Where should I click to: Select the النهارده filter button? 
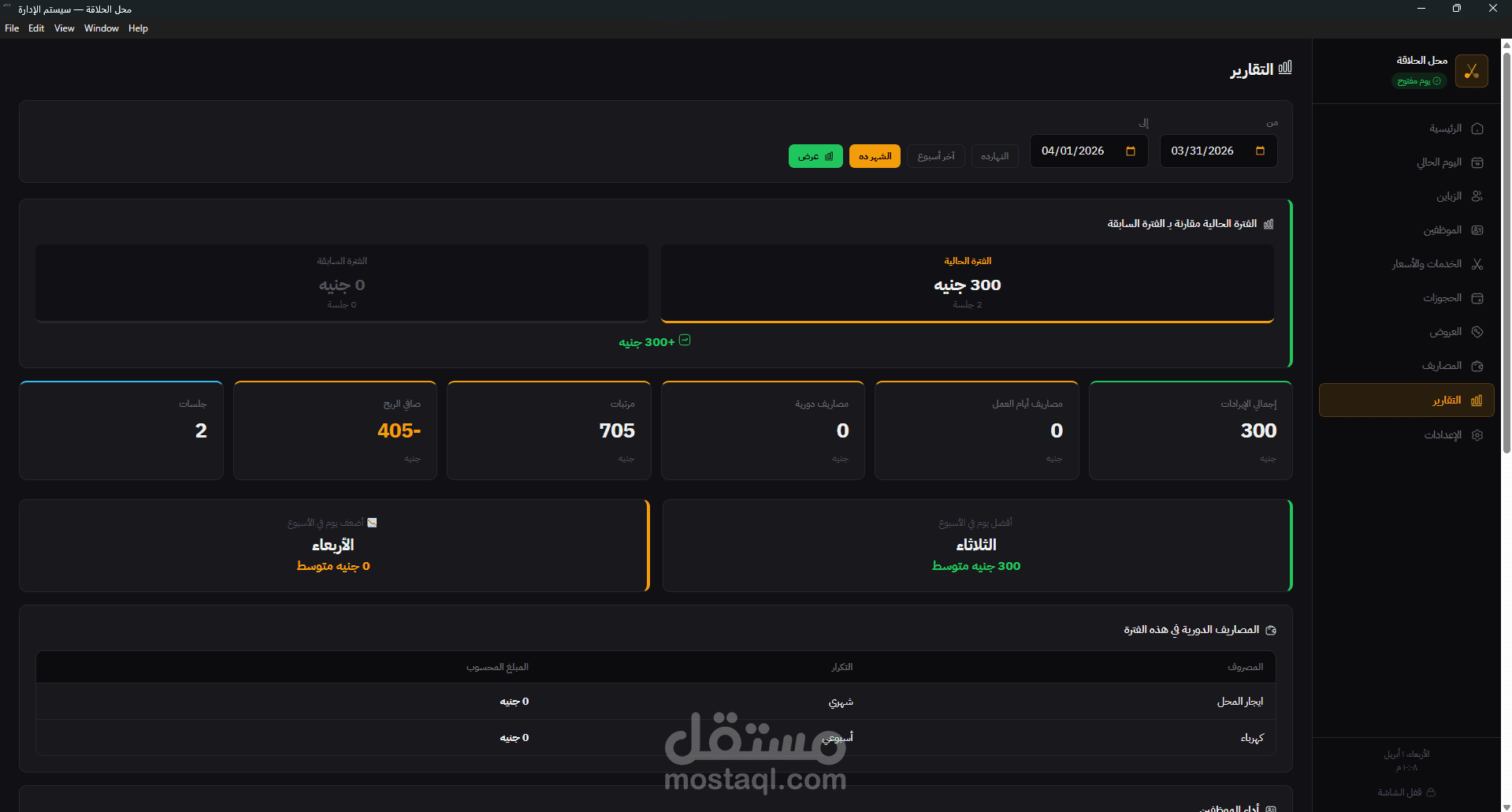click(x=994, y=156)
